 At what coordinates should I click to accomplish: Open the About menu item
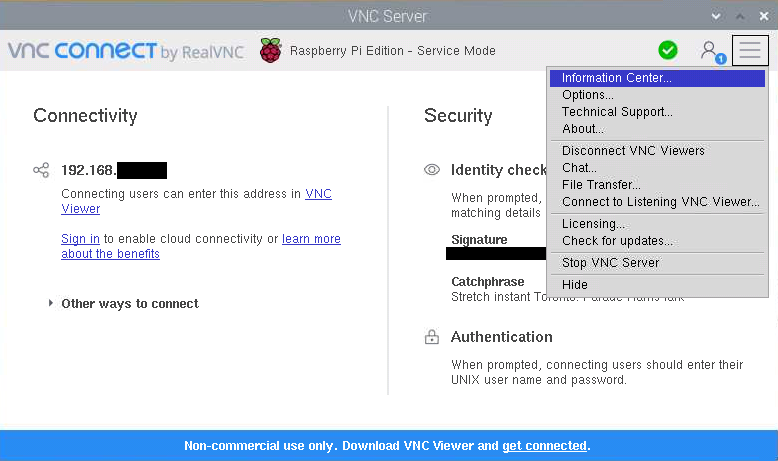pos(583,129)
